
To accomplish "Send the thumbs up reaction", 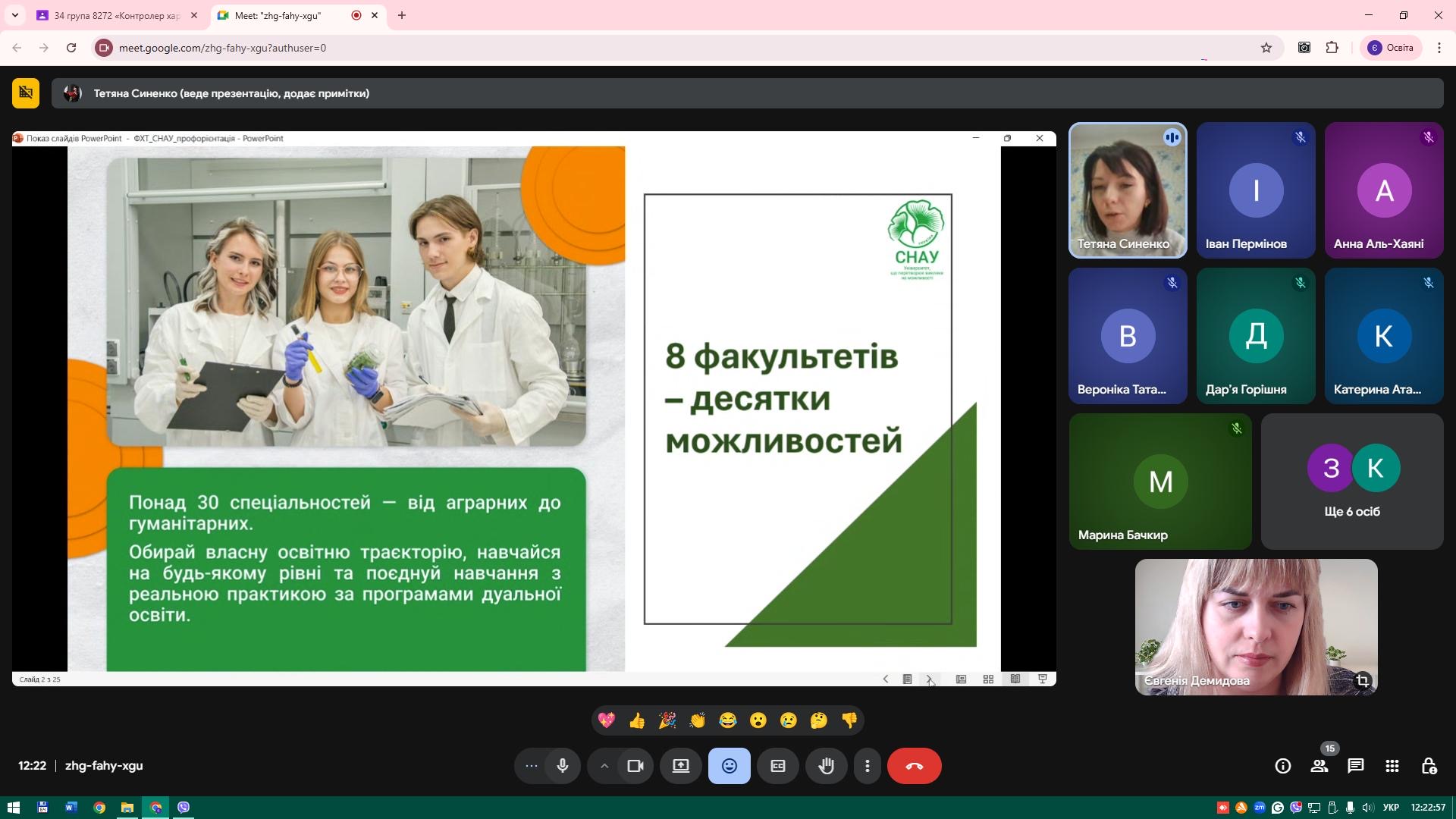I will (x=637, y=720).
